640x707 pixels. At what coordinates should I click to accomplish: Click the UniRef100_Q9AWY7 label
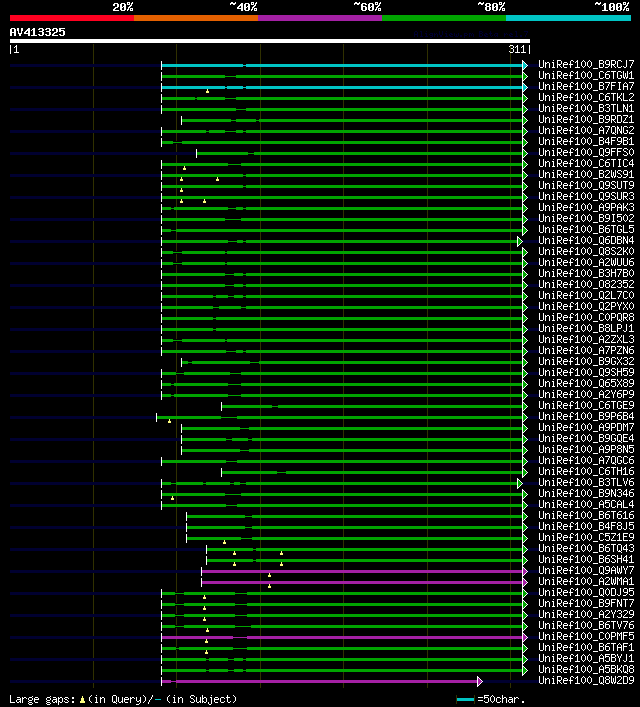[586, 570]
